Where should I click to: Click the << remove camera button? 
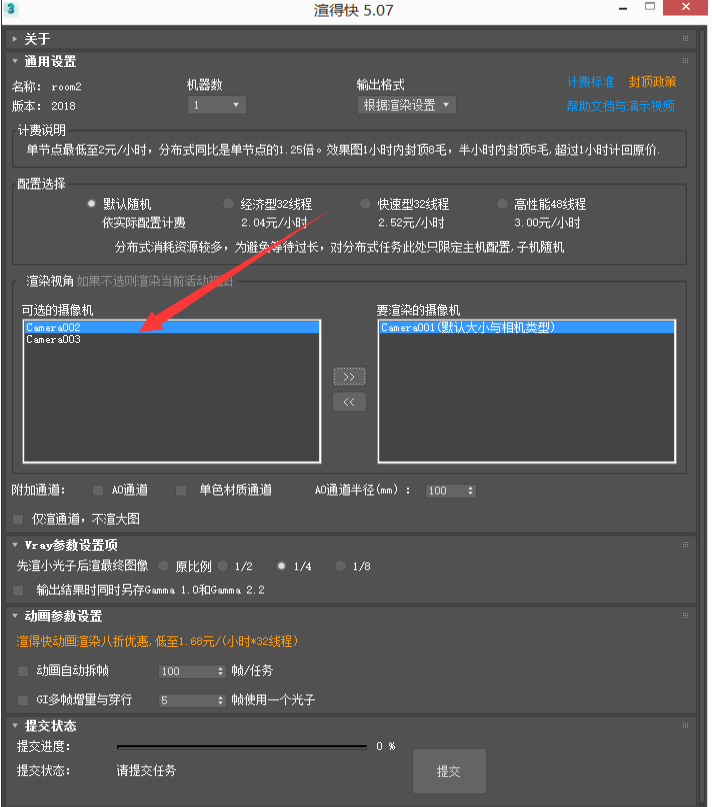(349, 402)
